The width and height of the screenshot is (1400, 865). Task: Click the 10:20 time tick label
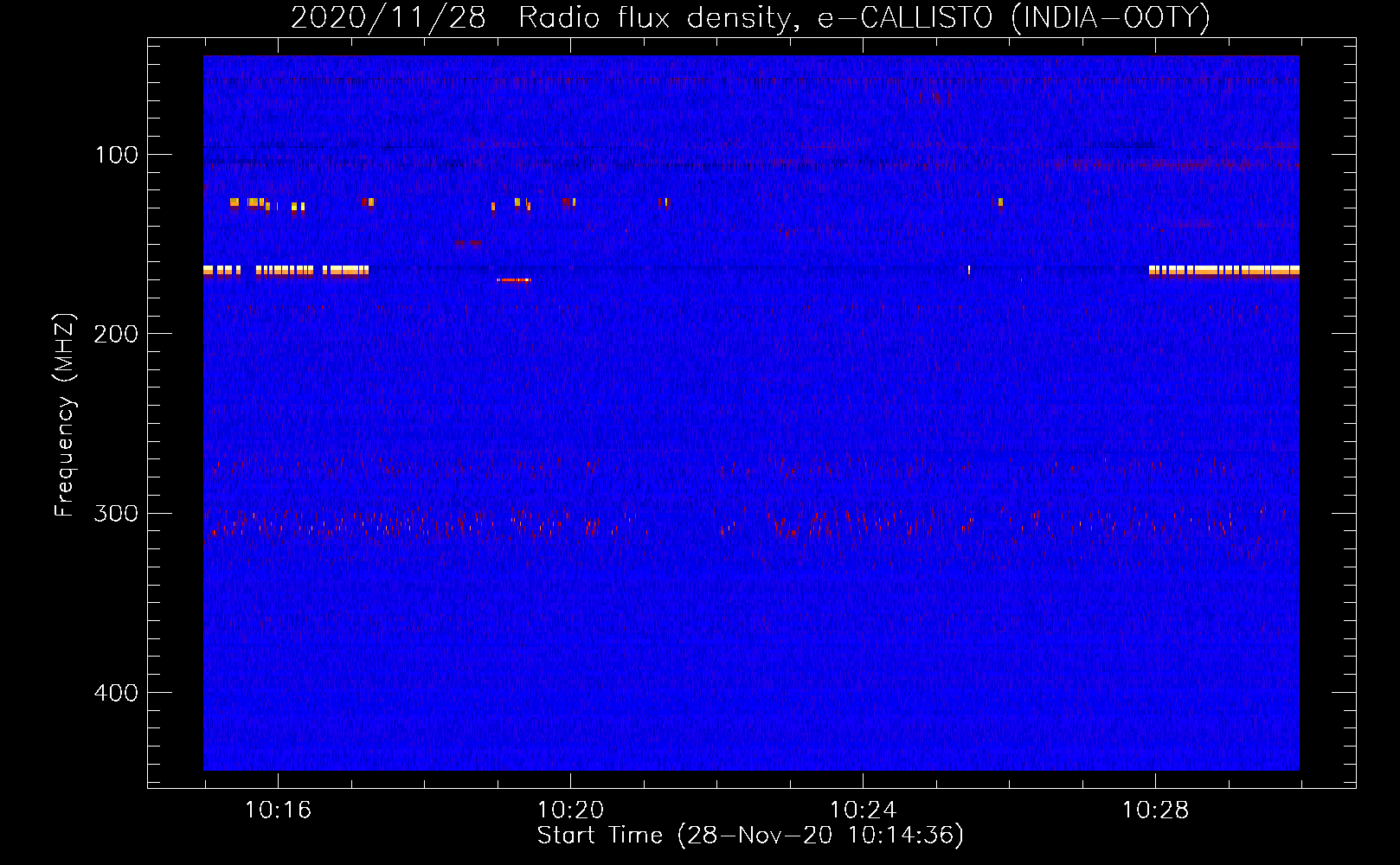(x=570, y=811)
